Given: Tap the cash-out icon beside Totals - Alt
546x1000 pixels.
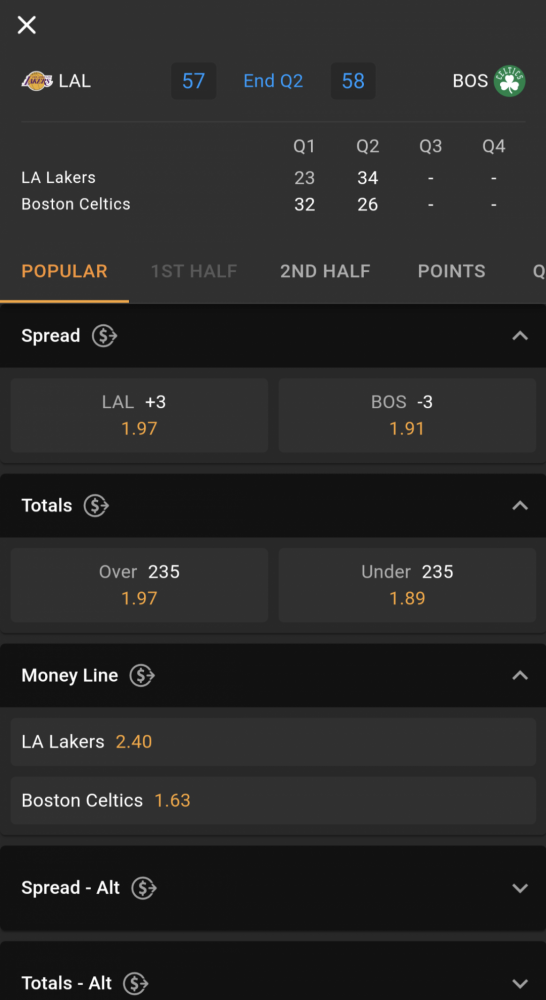Looking at the screenshot, I should 136,983.
